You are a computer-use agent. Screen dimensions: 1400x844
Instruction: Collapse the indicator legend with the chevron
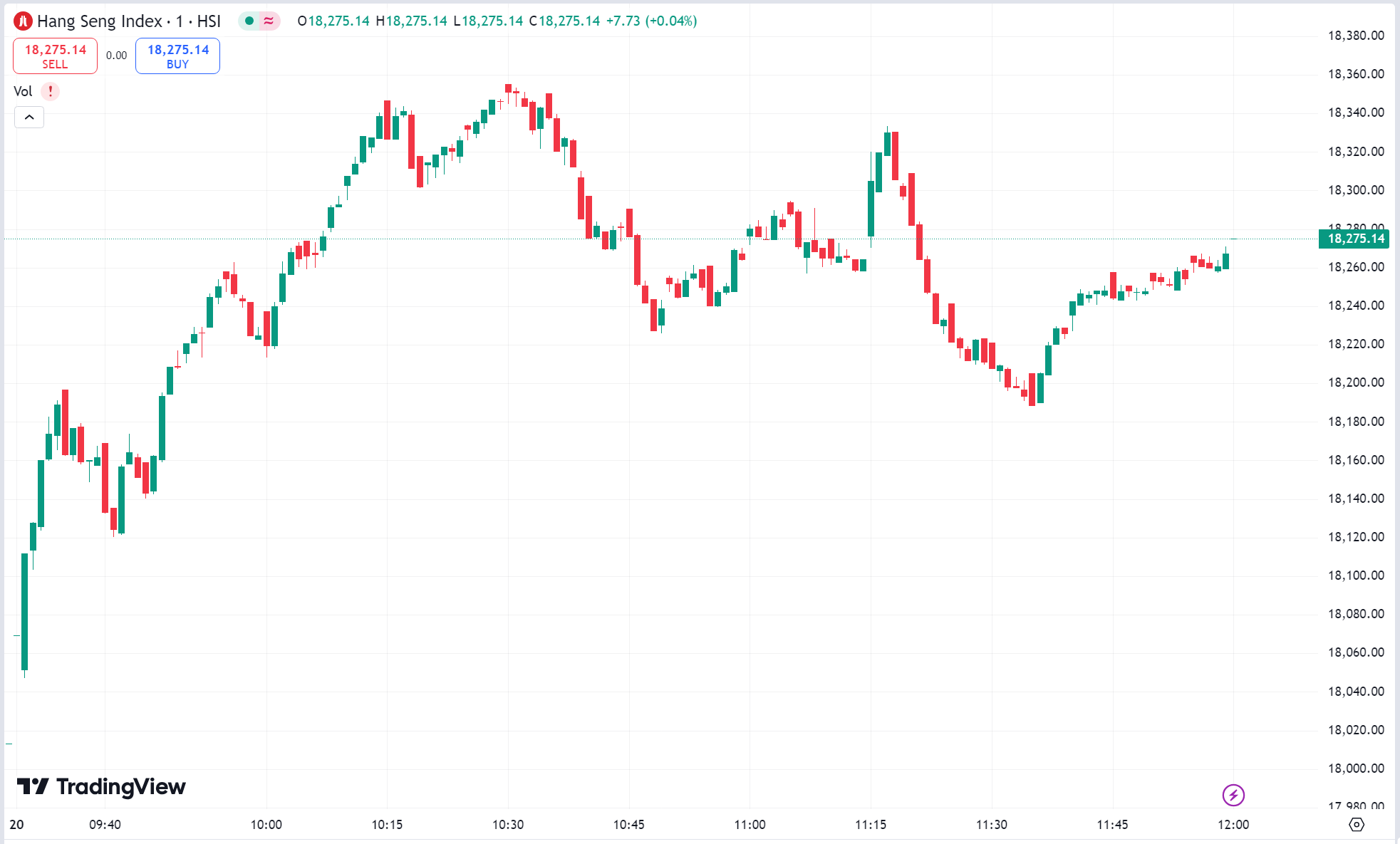[29, 117]
